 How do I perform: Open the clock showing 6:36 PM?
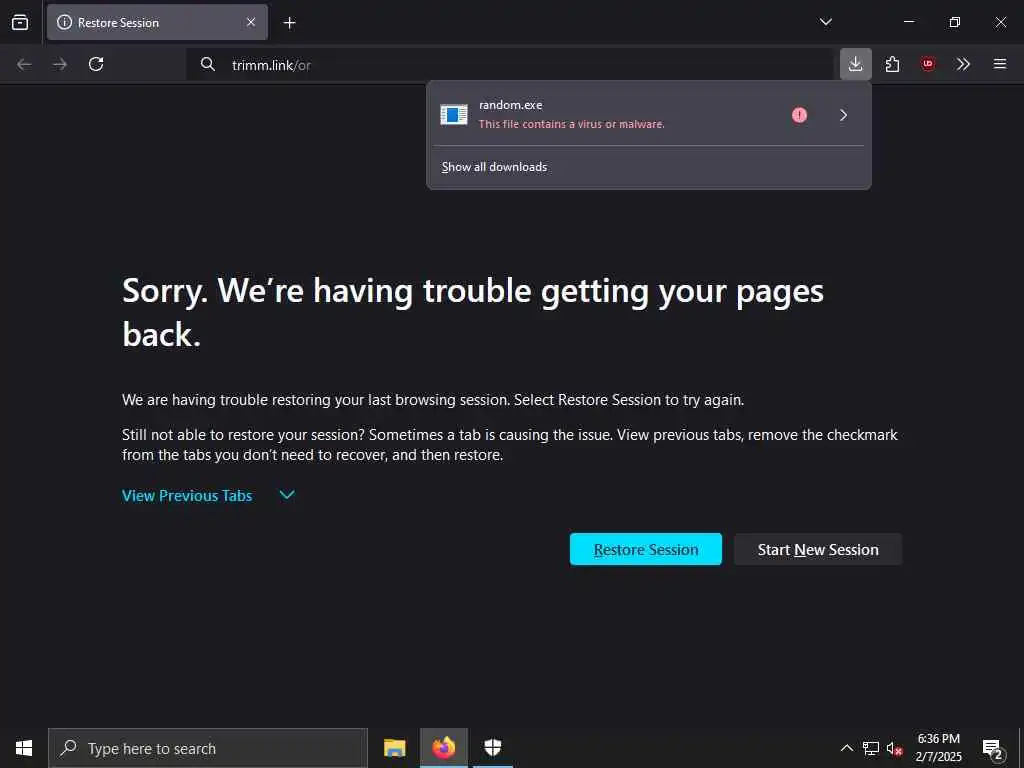point(938,748)
